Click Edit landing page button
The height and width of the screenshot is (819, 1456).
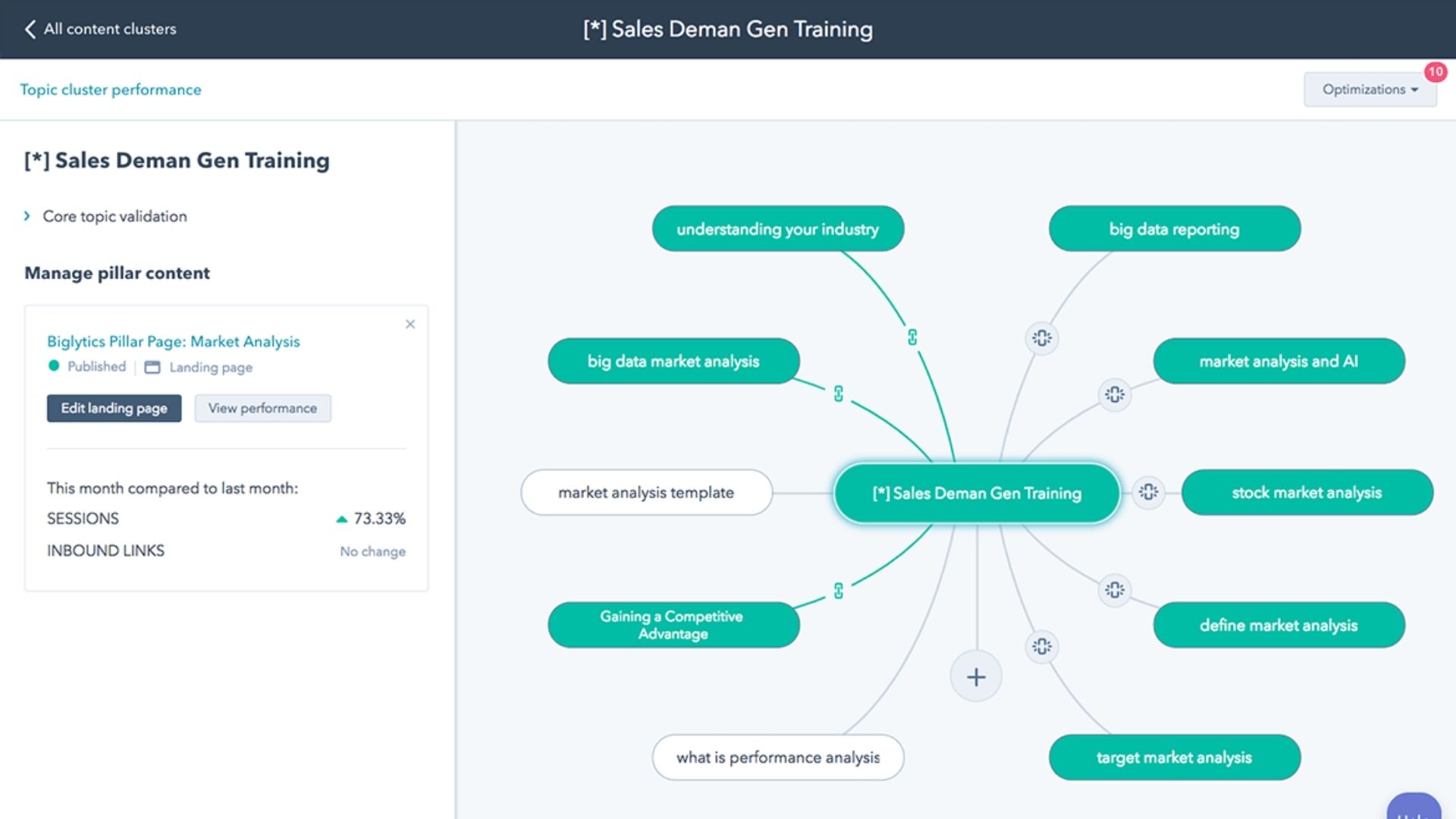pos(113,408)
